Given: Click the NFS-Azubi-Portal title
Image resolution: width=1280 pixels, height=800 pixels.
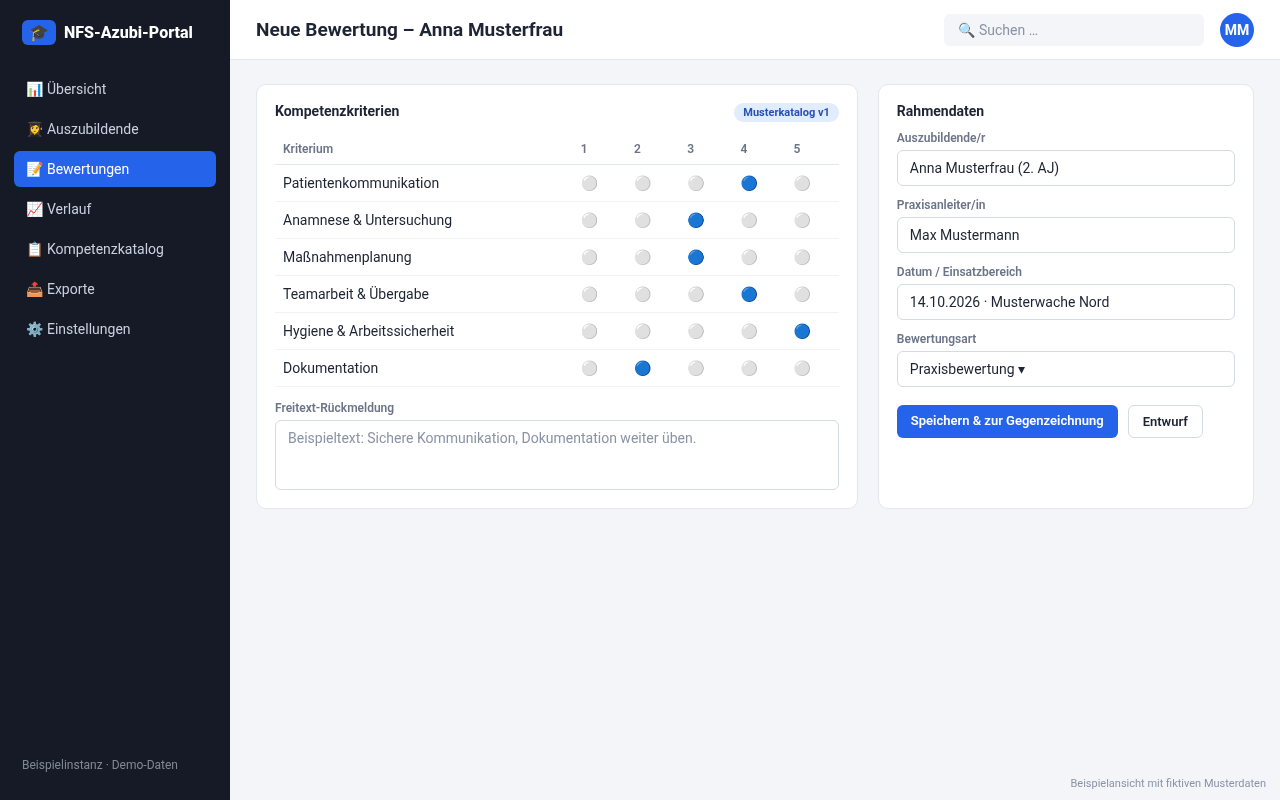Looking at the screenshot, I should coord(128,32).
